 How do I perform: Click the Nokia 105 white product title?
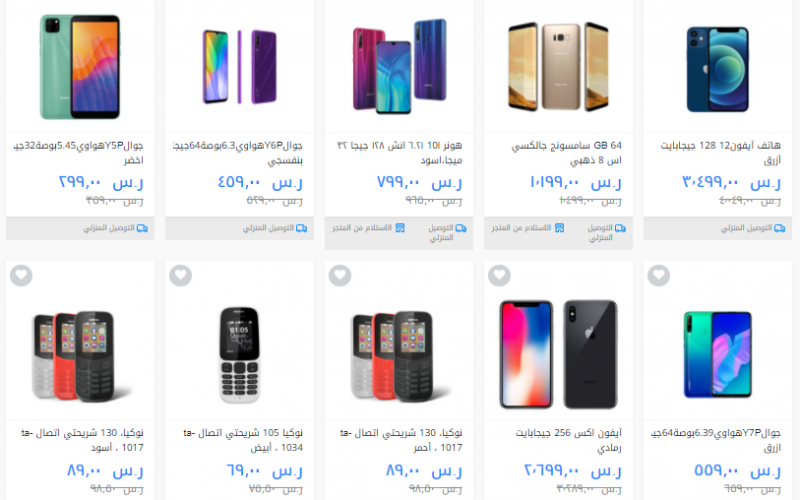tap(243, 440)
